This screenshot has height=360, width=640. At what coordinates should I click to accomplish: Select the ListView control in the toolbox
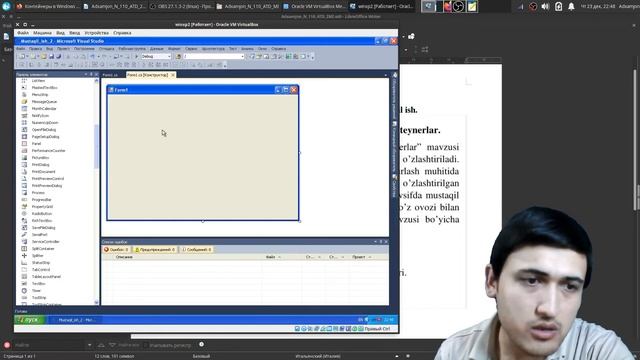[x=38, y=81]
